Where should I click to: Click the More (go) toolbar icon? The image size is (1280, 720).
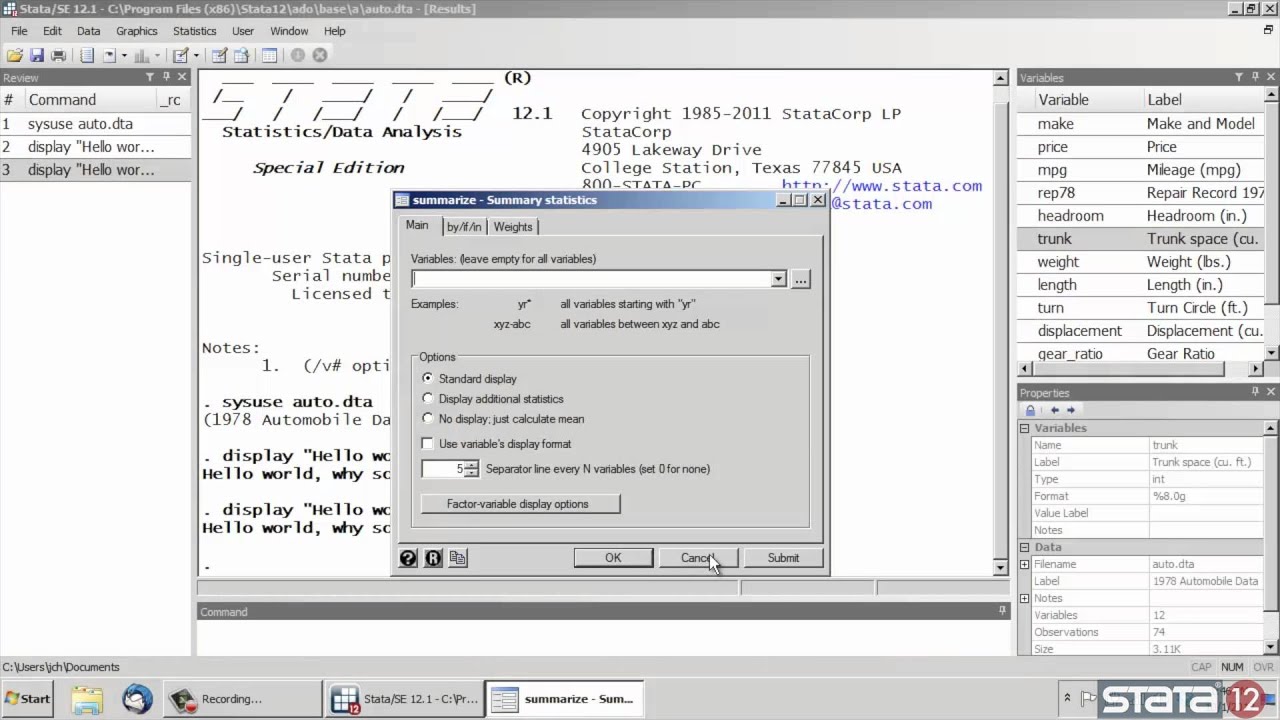click(x=298, y=55)
